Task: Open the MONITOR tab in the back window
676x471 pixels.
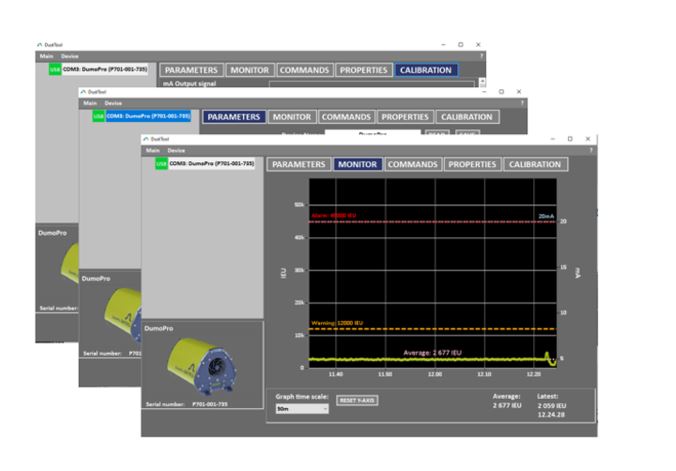Action: [250, 70]
